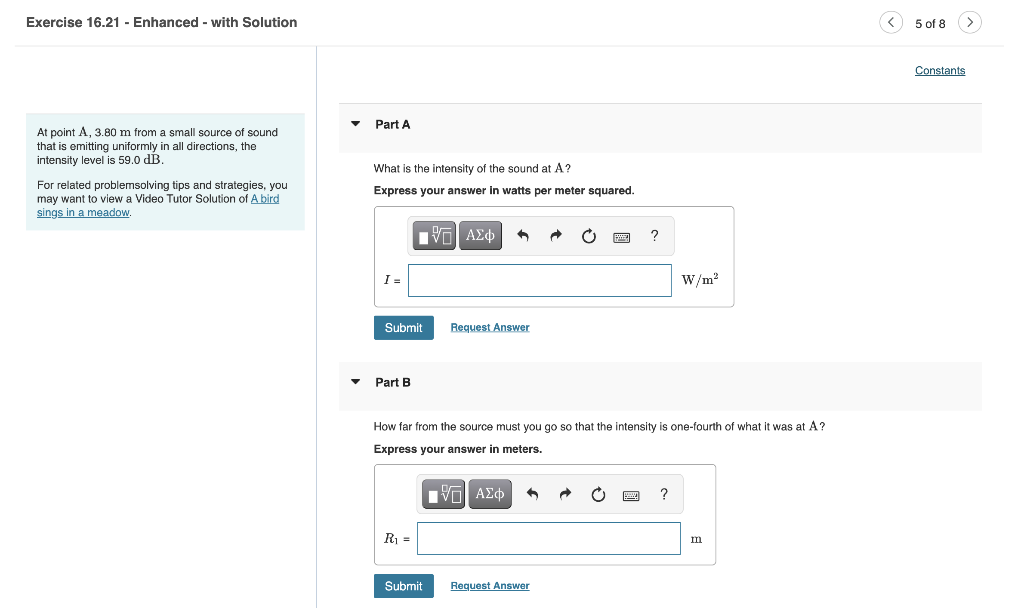Open Greek symbols palette in Part A
1024x608 pixels.
tap(481, 236)
